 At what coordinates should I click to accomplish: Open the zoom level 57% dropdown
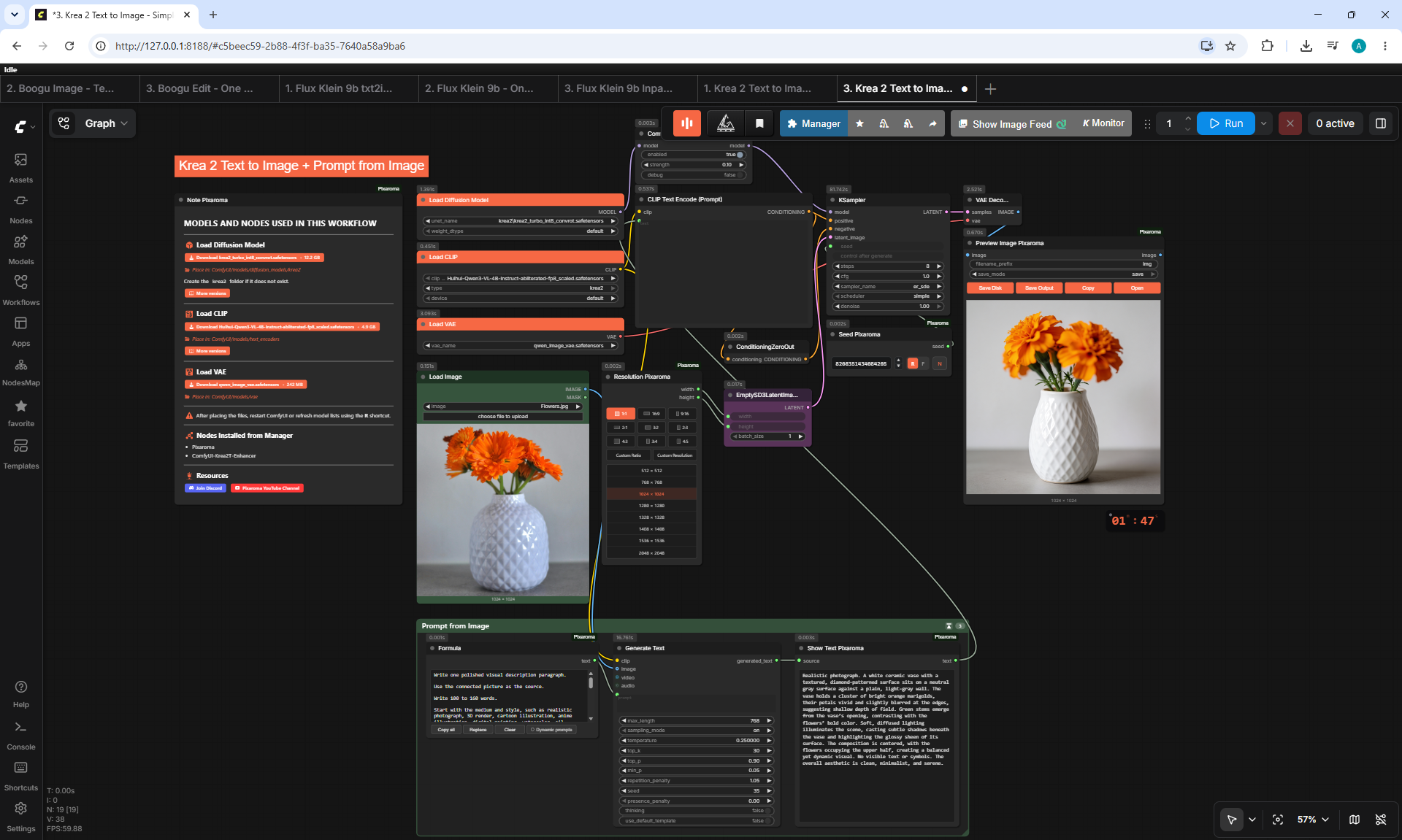[x=1313, y=820]
